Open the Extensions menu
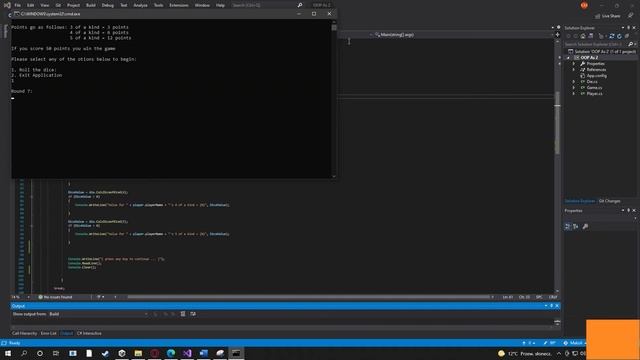The width and height of the screenshot is (640, 360). point(179,5)
